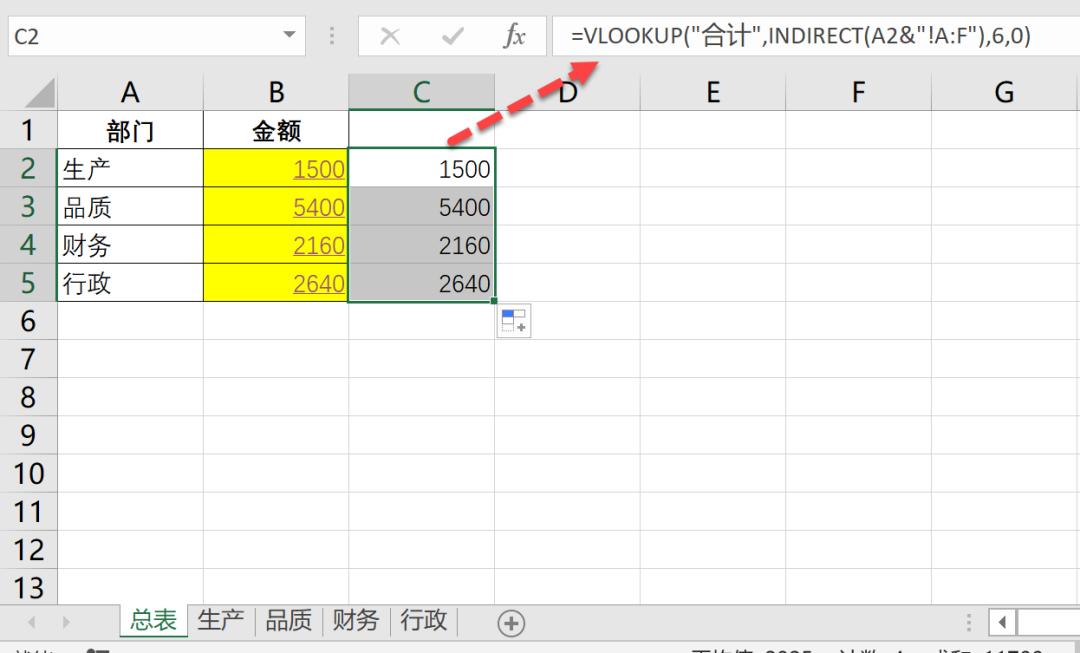Open the 财务 sheet tab
The height and width of the screenshot is (653, 1080).
[356, 620]
